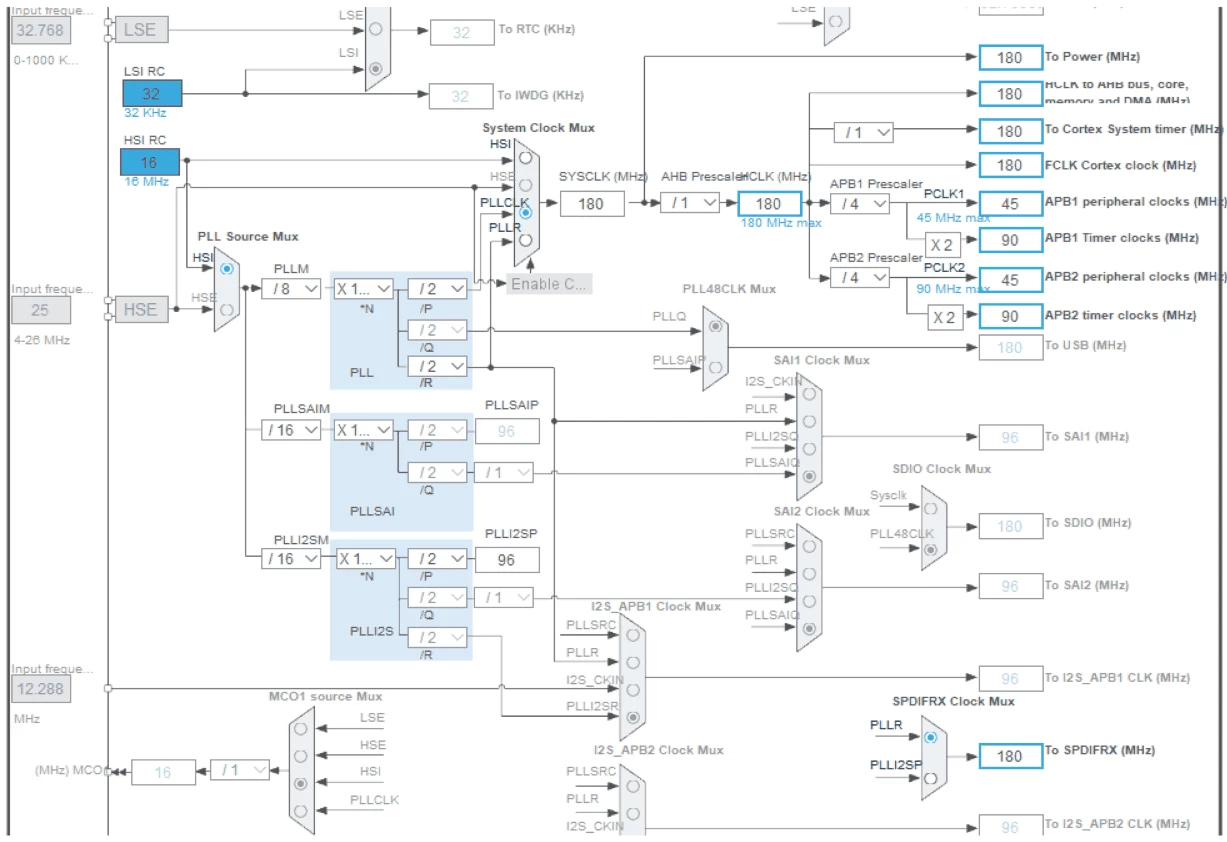Click the LSE oscillator button
The width and height of the screenshot is (1227, 842).
pos(140,30)
